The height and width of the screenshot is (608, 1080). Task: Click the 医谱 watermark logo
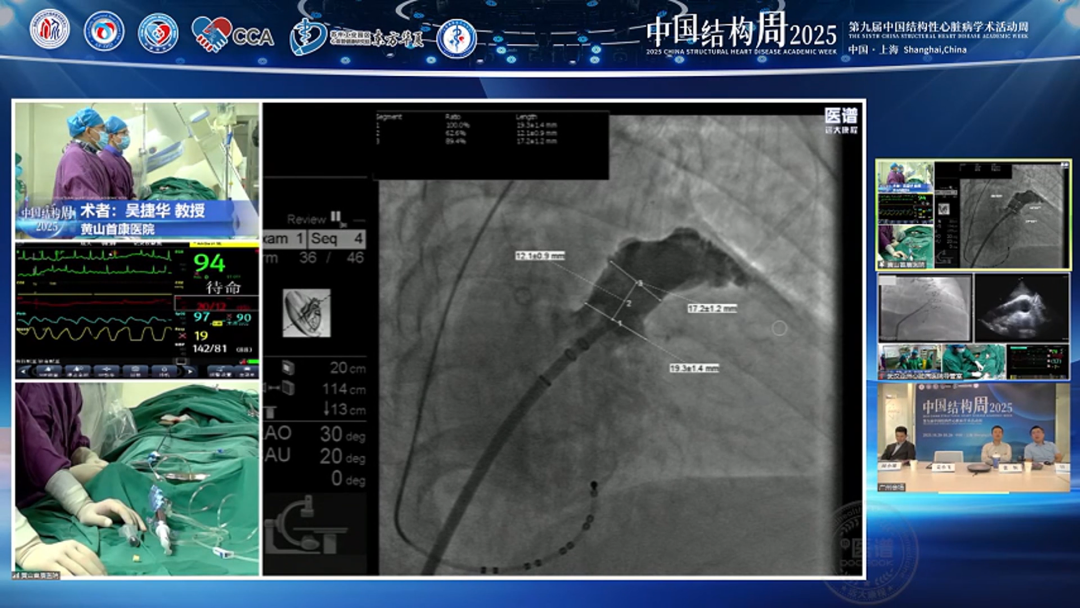click(x=840, y=120)
